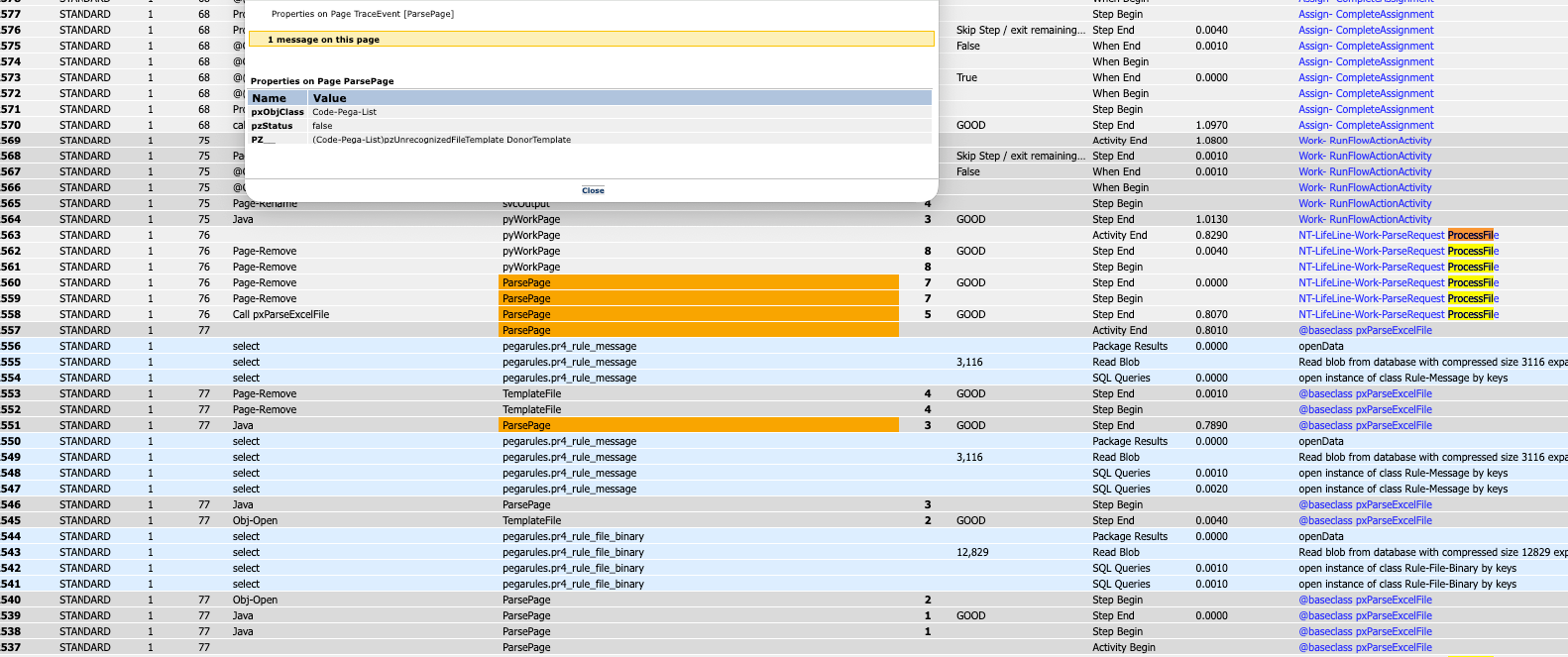
Task: Click pegarules.pr4_rule_file_binary on line 543
Action: click(573, 552)
